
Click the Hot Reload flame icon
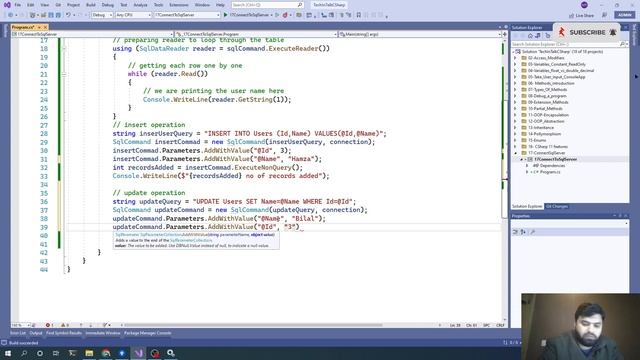click(x=285, y=15)
